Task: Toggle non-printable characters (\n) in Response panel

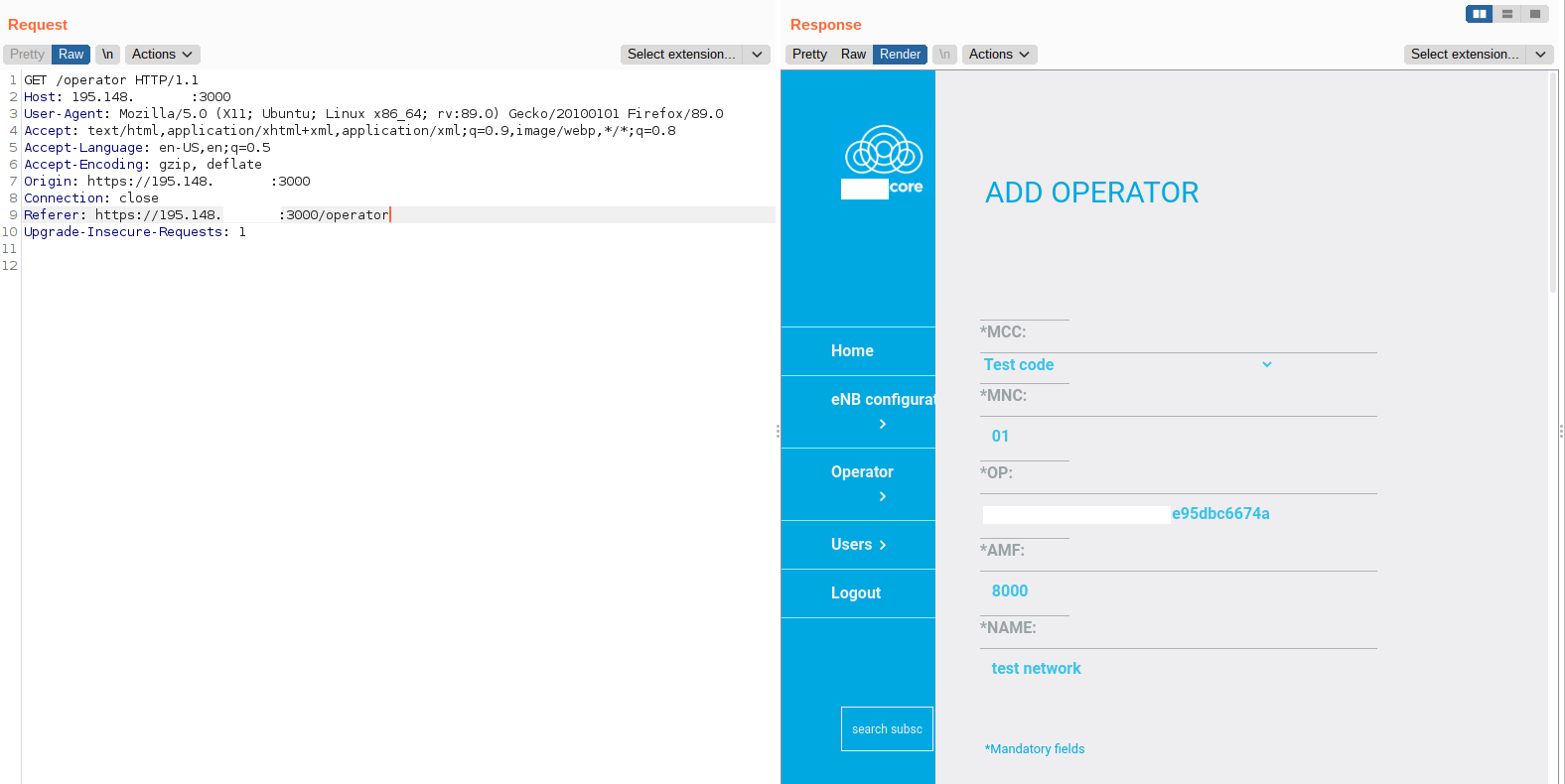Action: click(x=944, y=55)
